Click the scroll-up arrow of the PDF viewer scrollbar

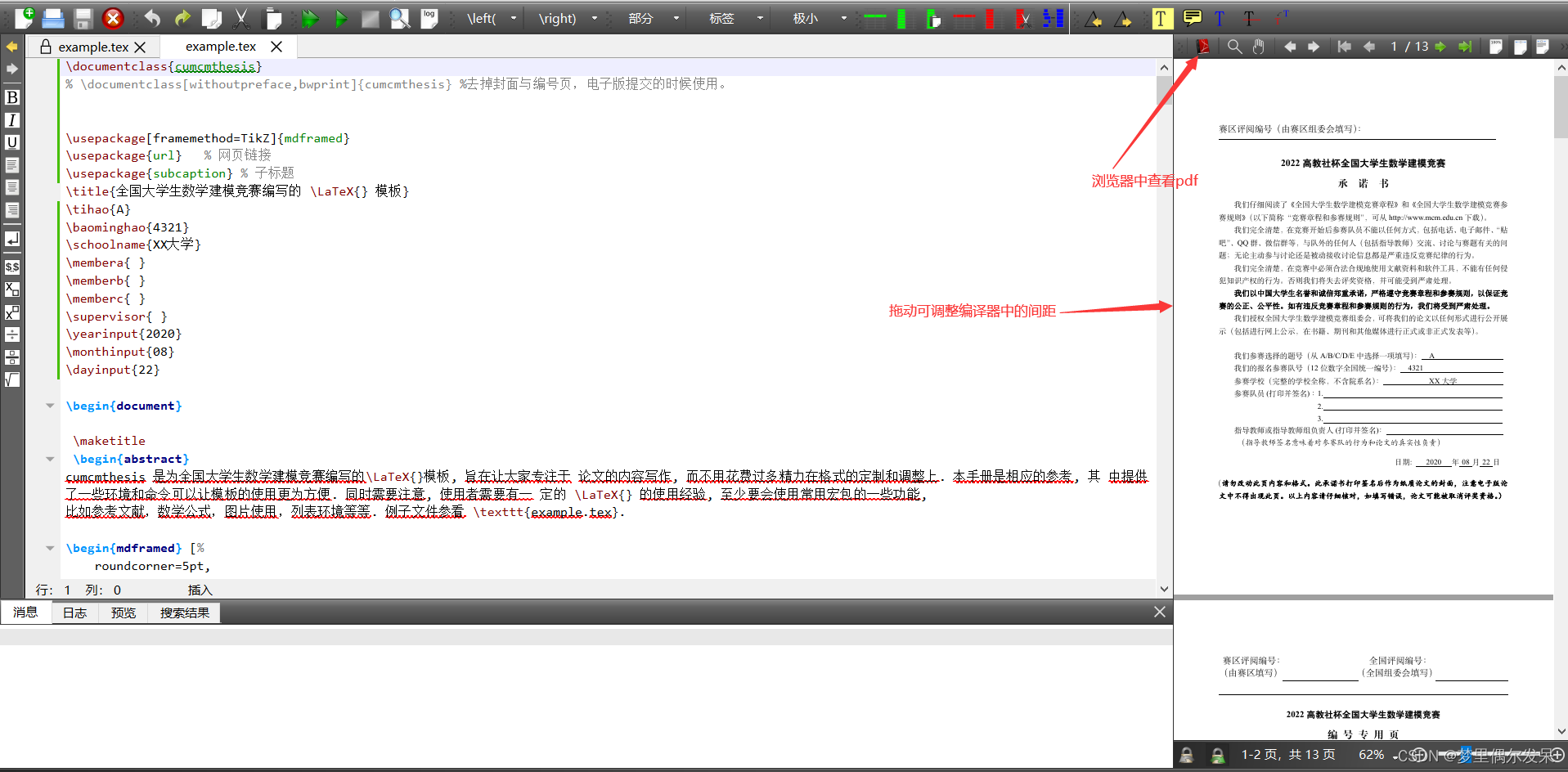(1561, 69)
